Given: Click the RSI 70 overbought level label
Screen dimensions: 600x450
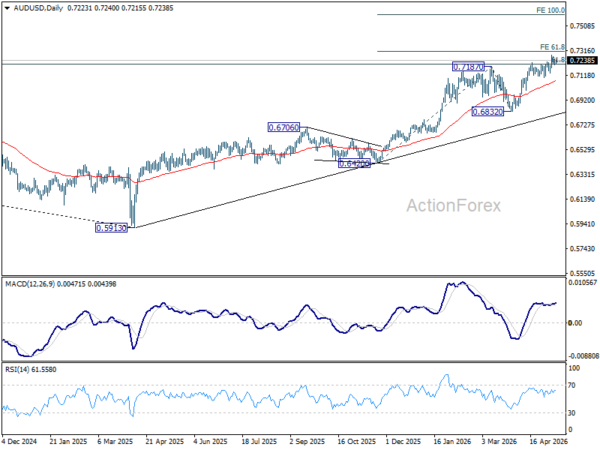Looking at the screenshot, I should [572, 385].
